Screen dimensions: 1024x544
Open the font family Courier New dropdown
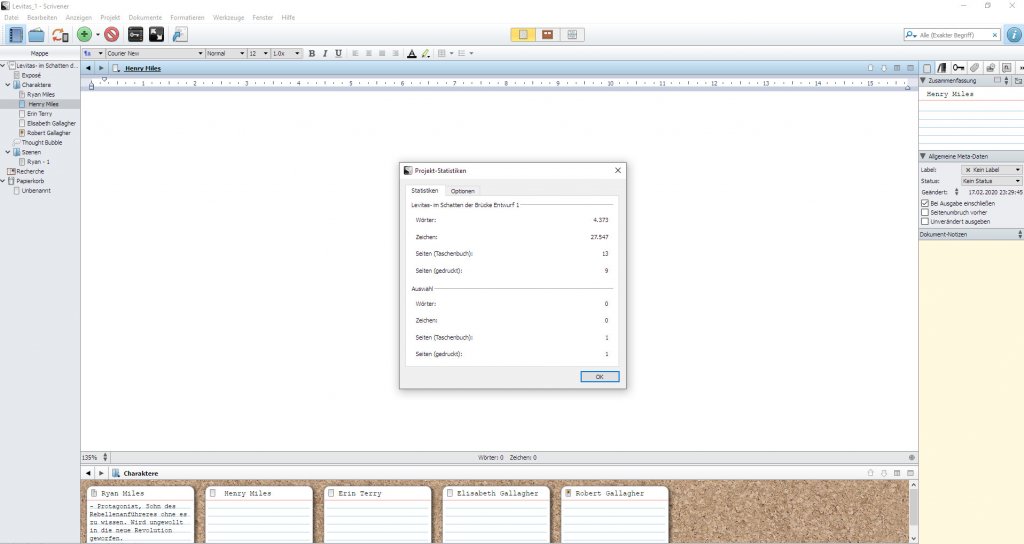tap(155, 54)
